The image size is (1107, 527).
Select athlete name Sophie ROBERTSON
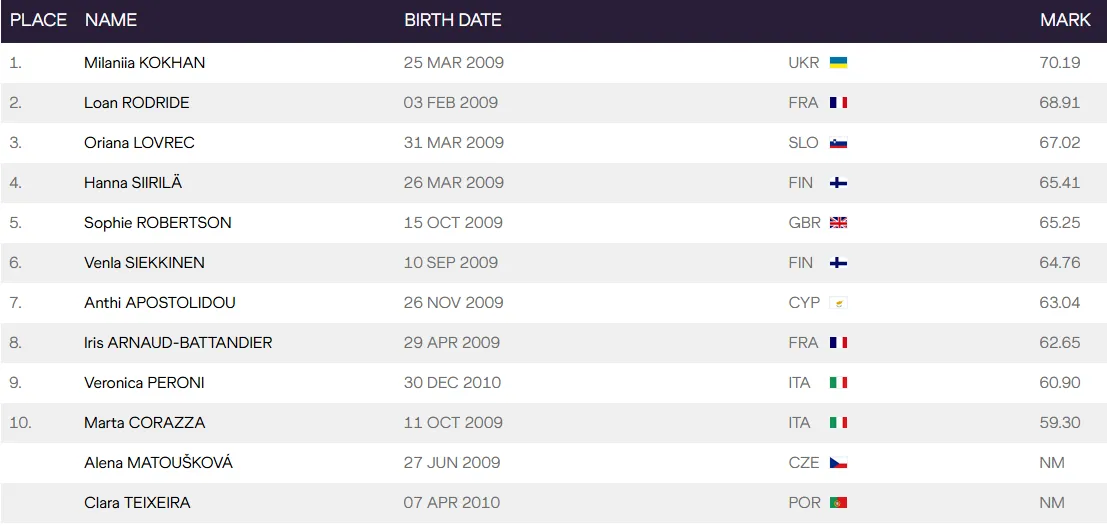(x=157, y=223)
